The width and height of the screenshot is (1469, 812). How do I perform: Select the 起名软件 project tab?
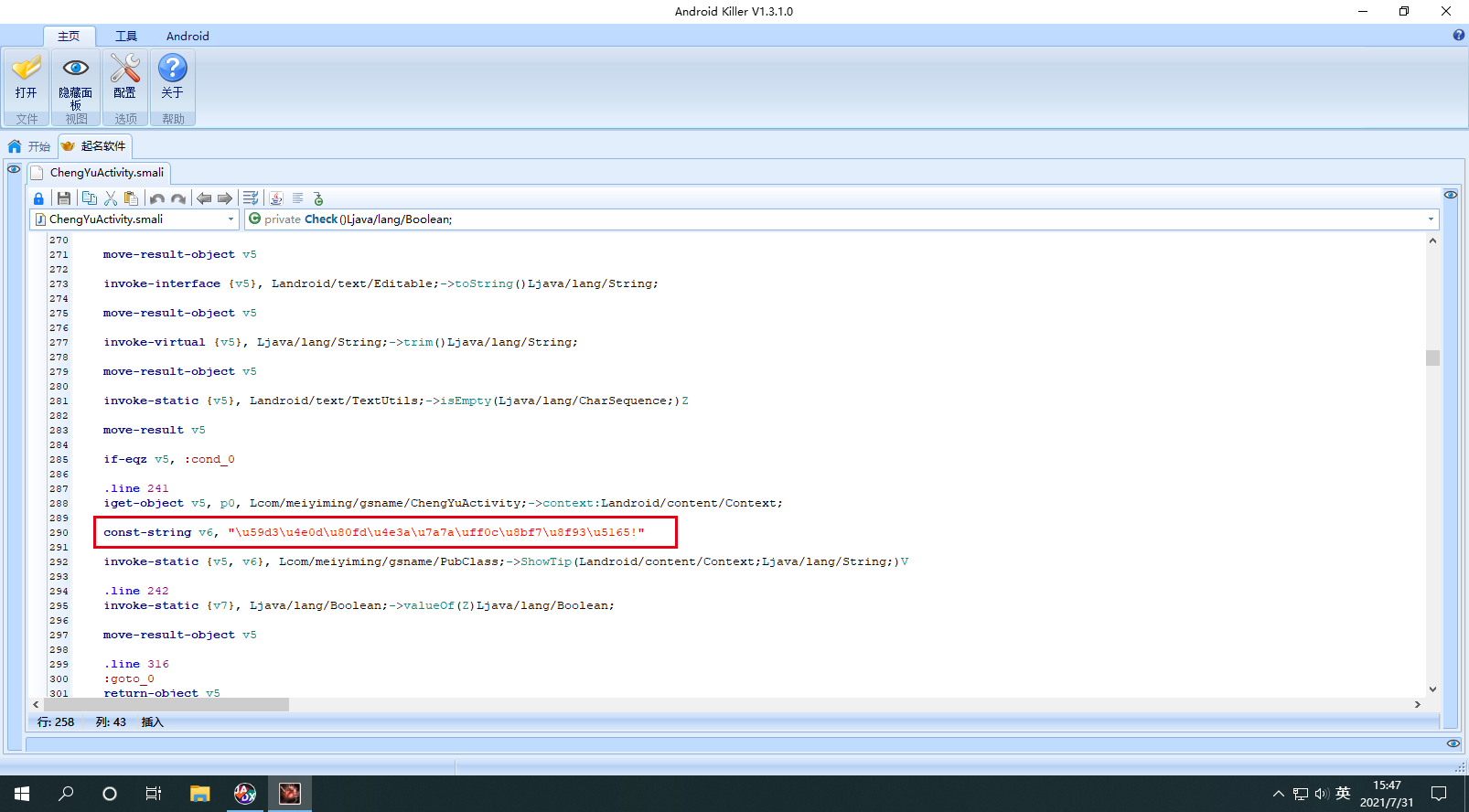click(94, 146)
